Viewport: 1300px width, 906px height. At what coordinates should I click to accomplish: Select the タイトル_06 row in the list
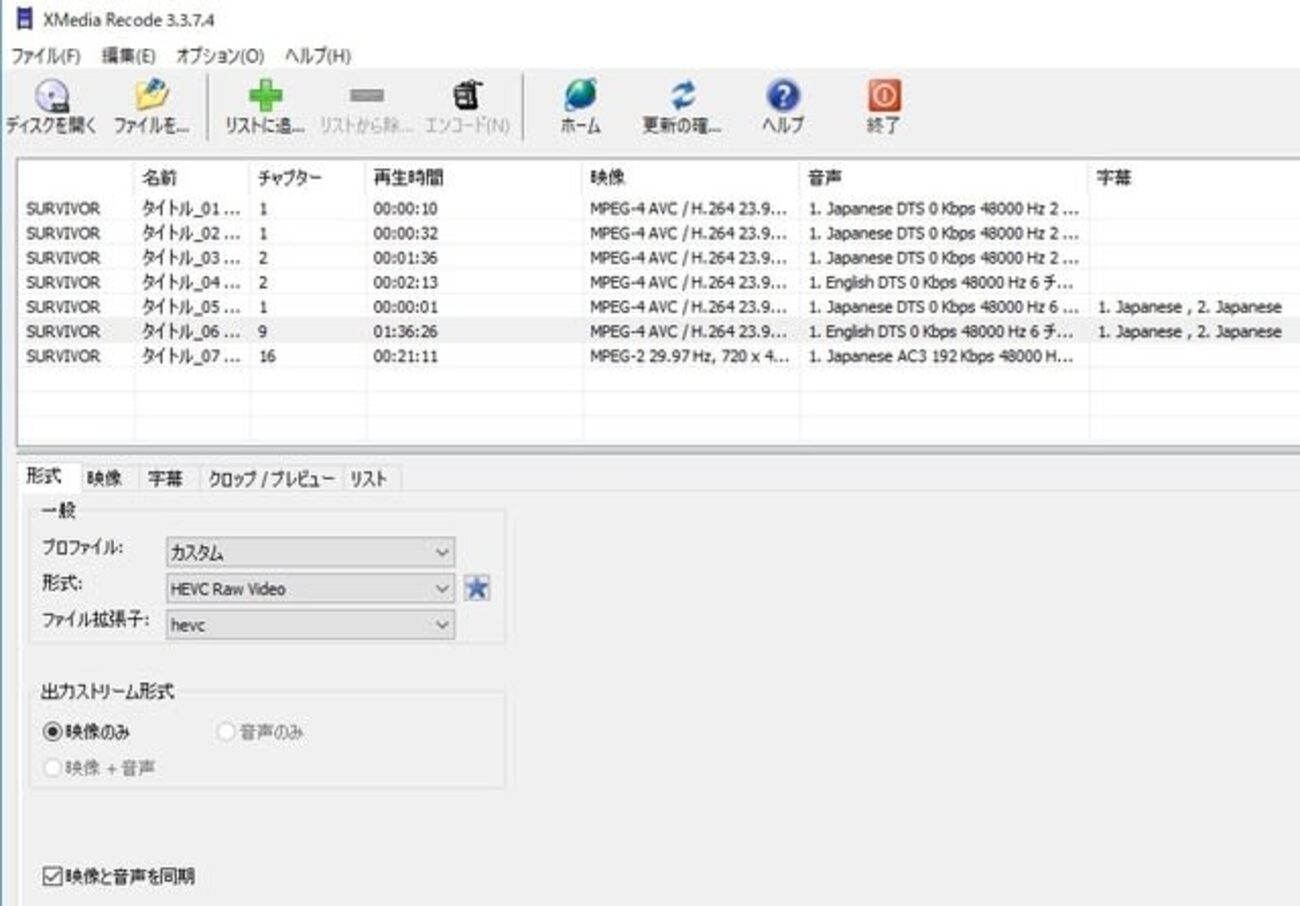[x=660, y=331]
